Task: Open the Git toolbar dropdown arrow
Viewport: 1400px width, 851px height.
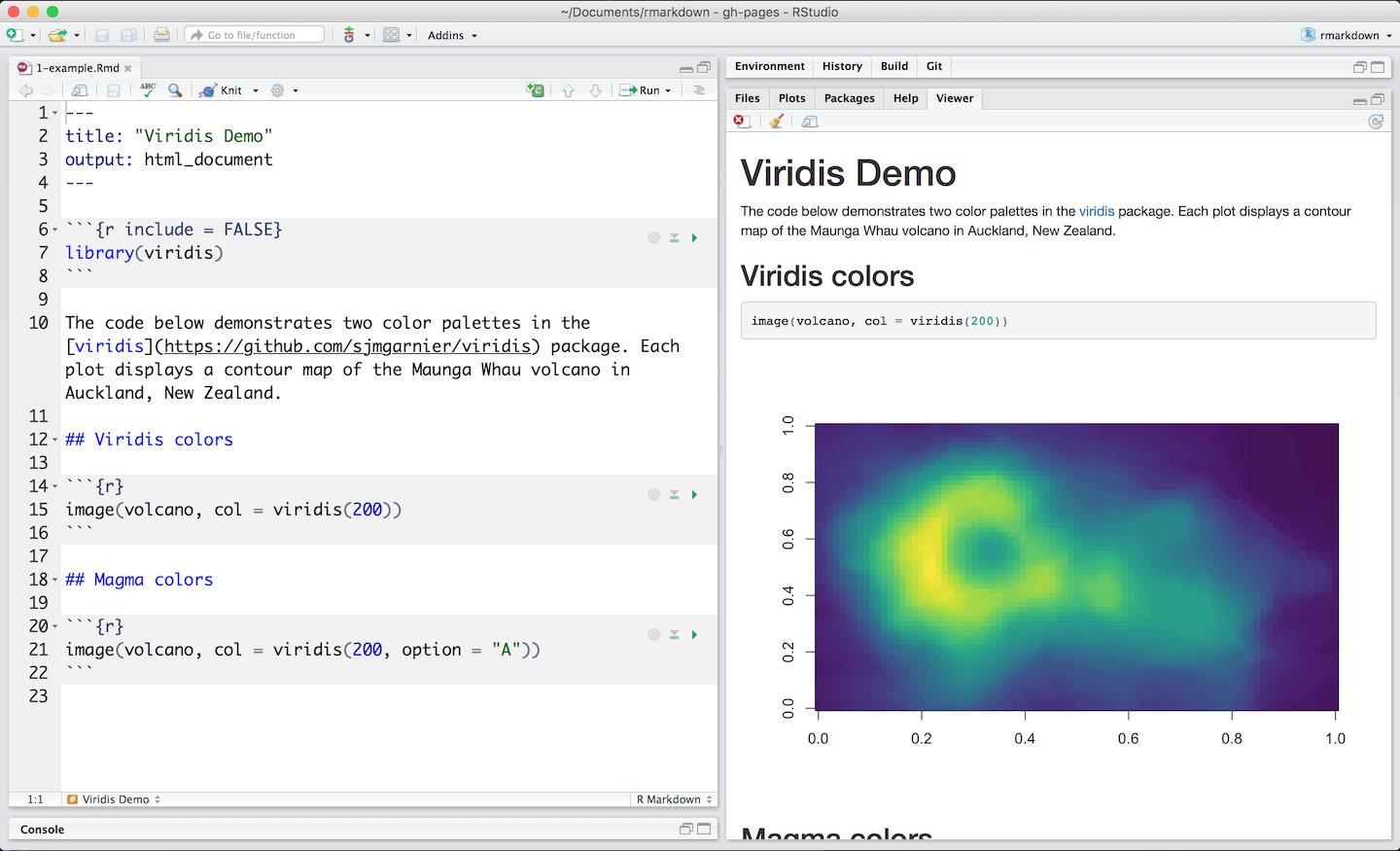Action: tap(367, 36)
